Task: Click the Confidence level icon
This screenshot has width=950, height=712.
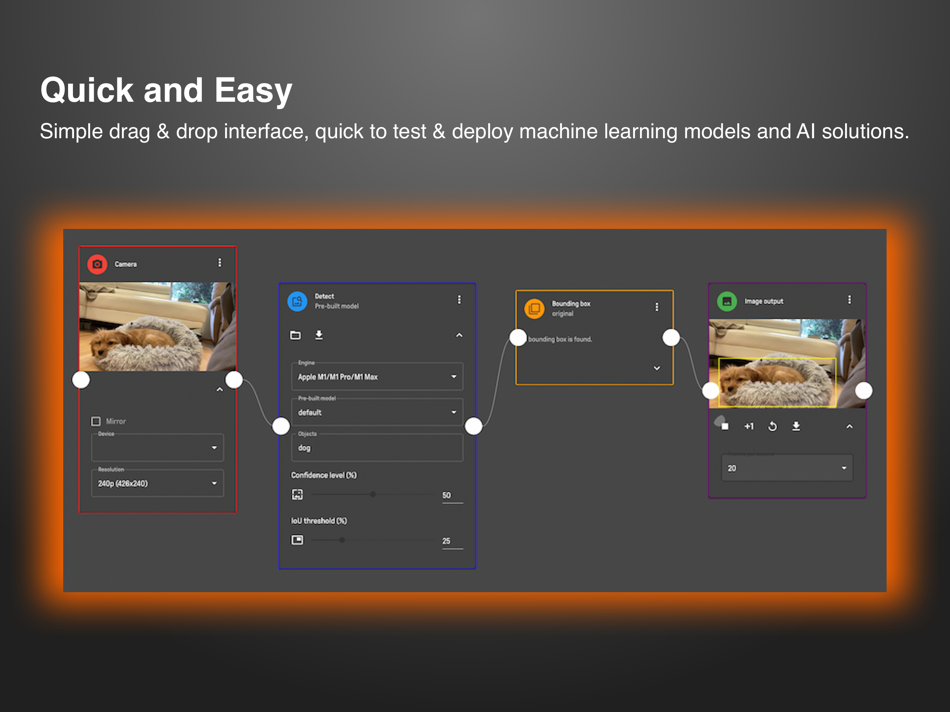Action: (x=297, y=494)
